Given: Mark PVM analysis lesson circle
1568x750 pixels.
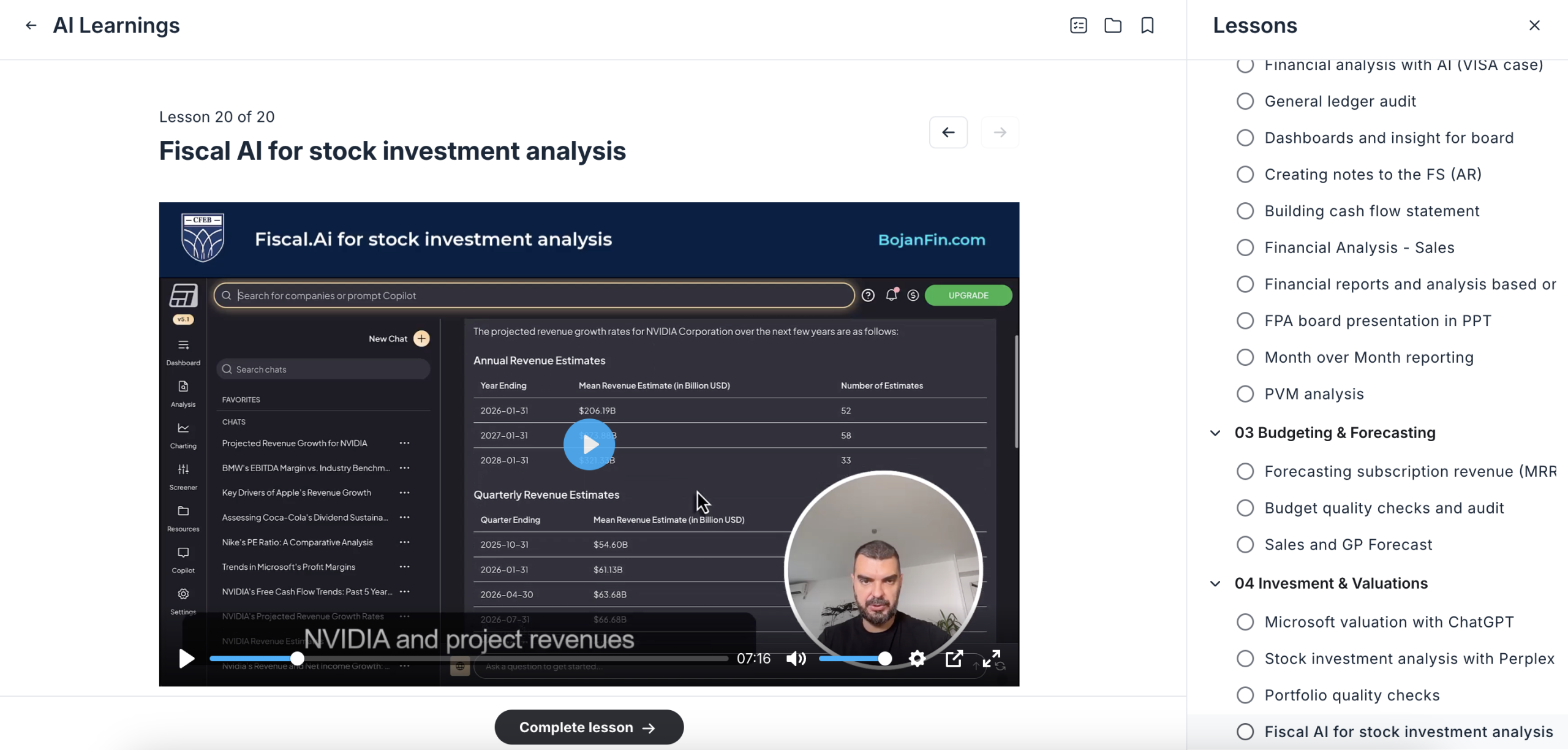Looking at the screenshot, I should pos(1245,394).
